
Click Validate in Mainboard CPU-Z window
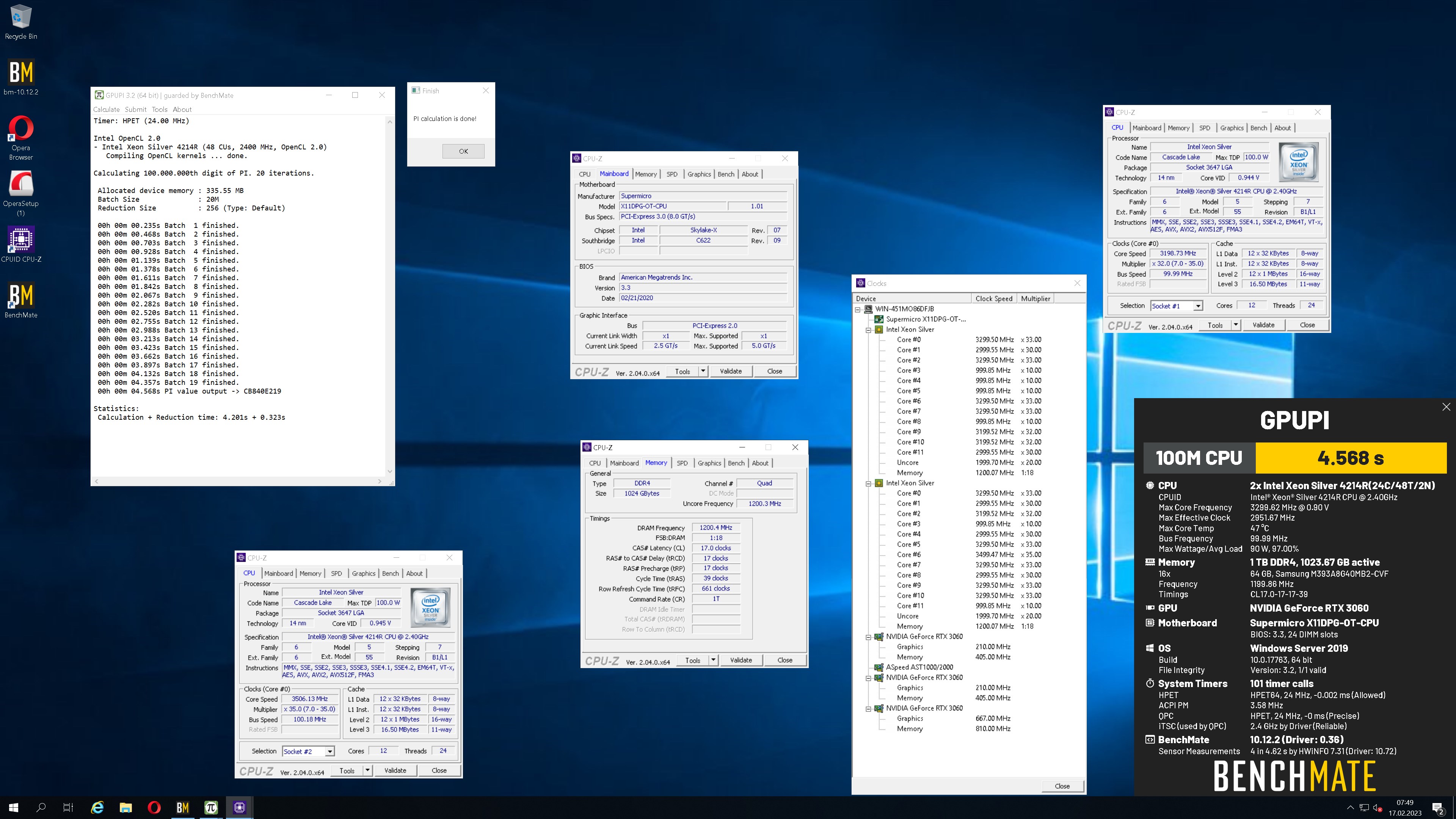(x=730, y=371)
